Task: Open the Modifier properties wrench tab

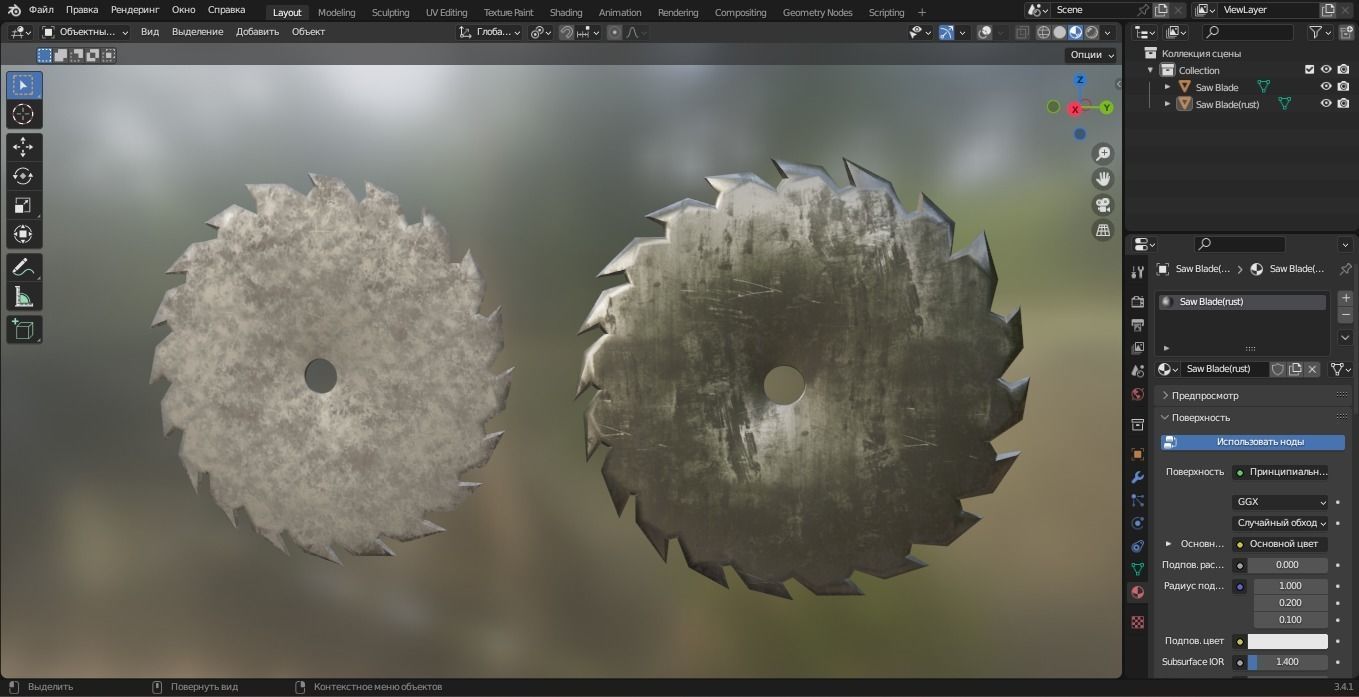Action: (1137, 477)
